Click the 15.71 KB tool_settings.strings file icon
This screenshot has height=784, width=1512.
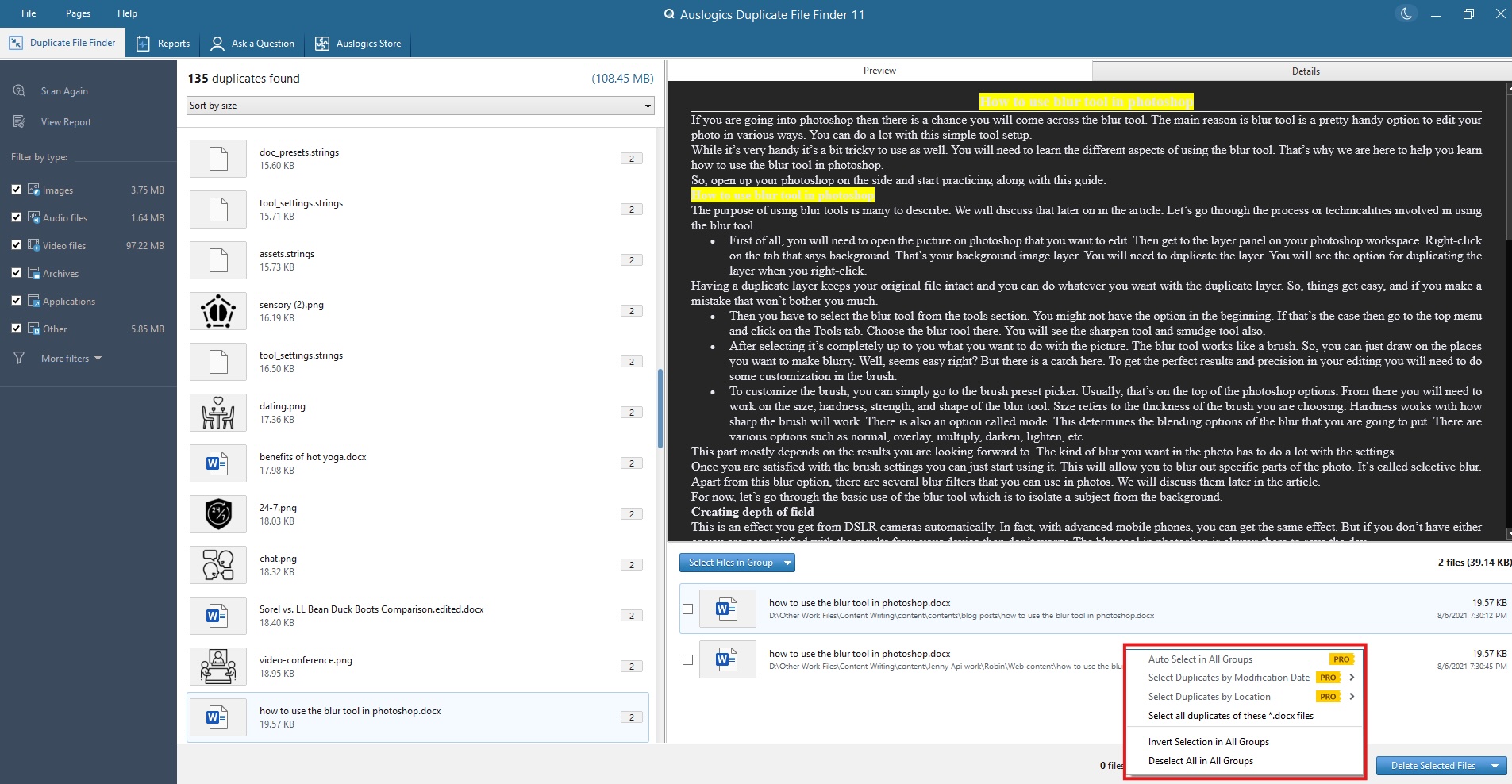tap(218, 209)
